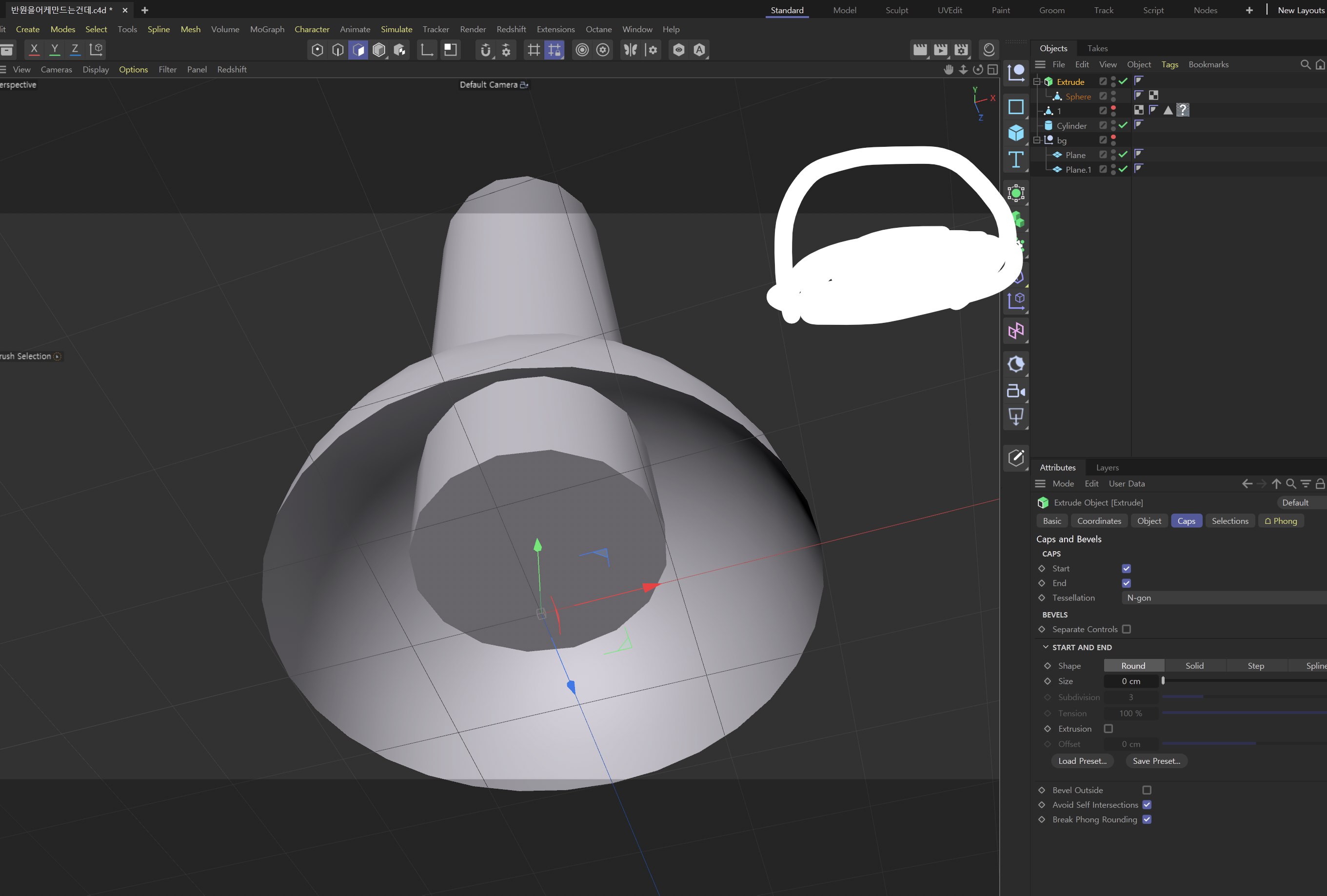Click the Sphere texture tag
The width and height of the screenshot is (1327, 896).
tap(1153, 96)
